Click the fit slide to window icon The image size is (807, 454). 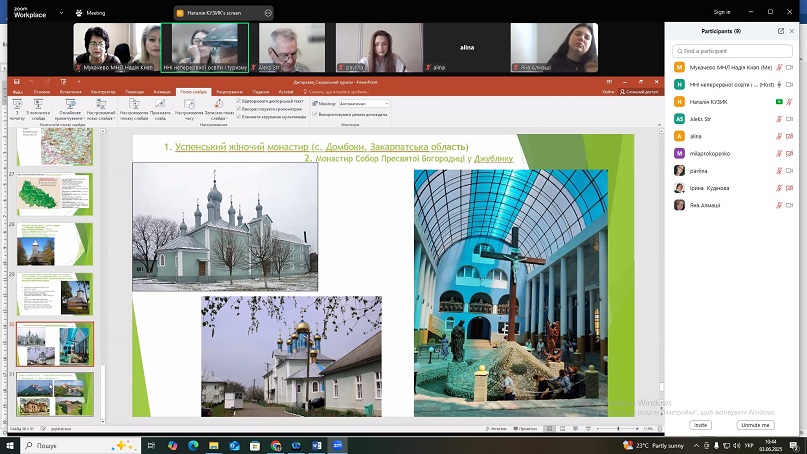pos(660,428)
